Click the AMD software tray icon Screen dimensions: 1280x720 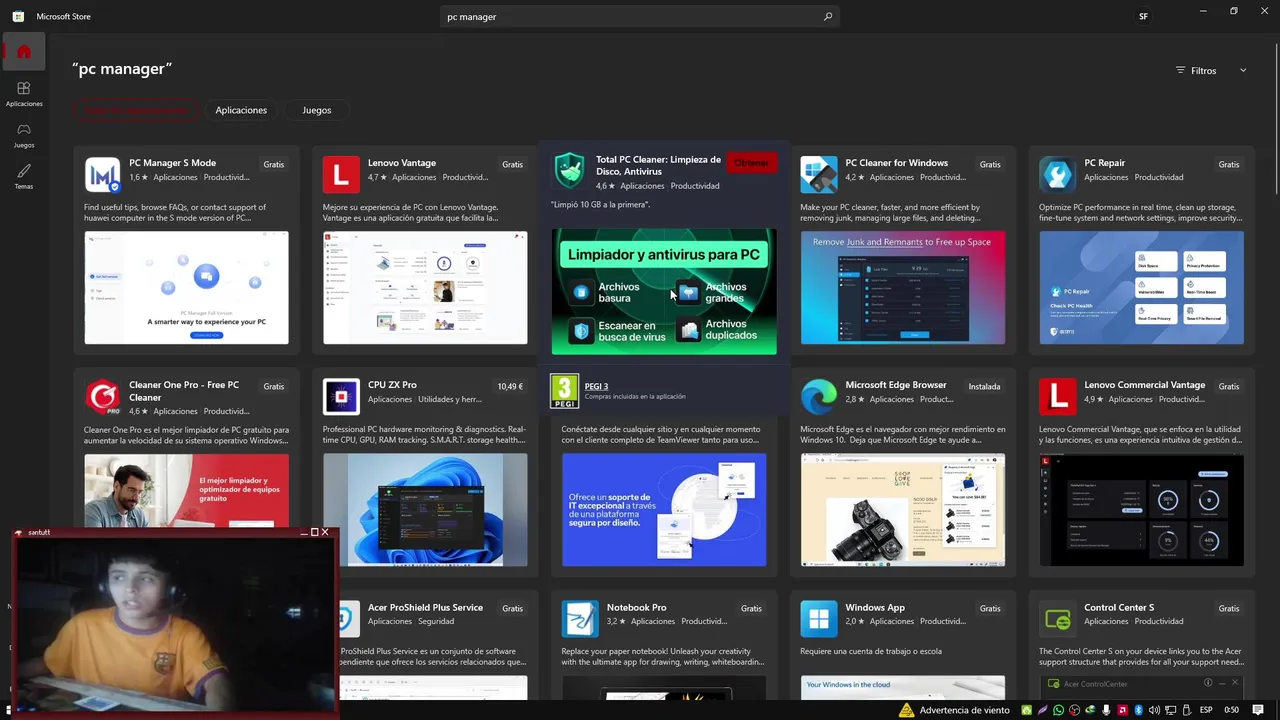click(1123, 710)
